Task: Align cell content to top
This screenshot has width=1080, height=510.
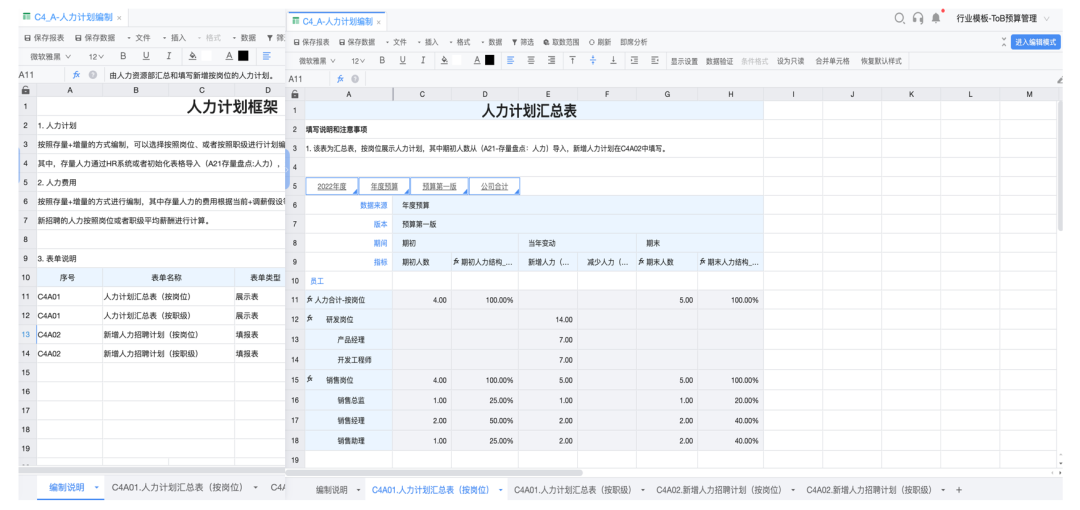Action: point(572,61)
